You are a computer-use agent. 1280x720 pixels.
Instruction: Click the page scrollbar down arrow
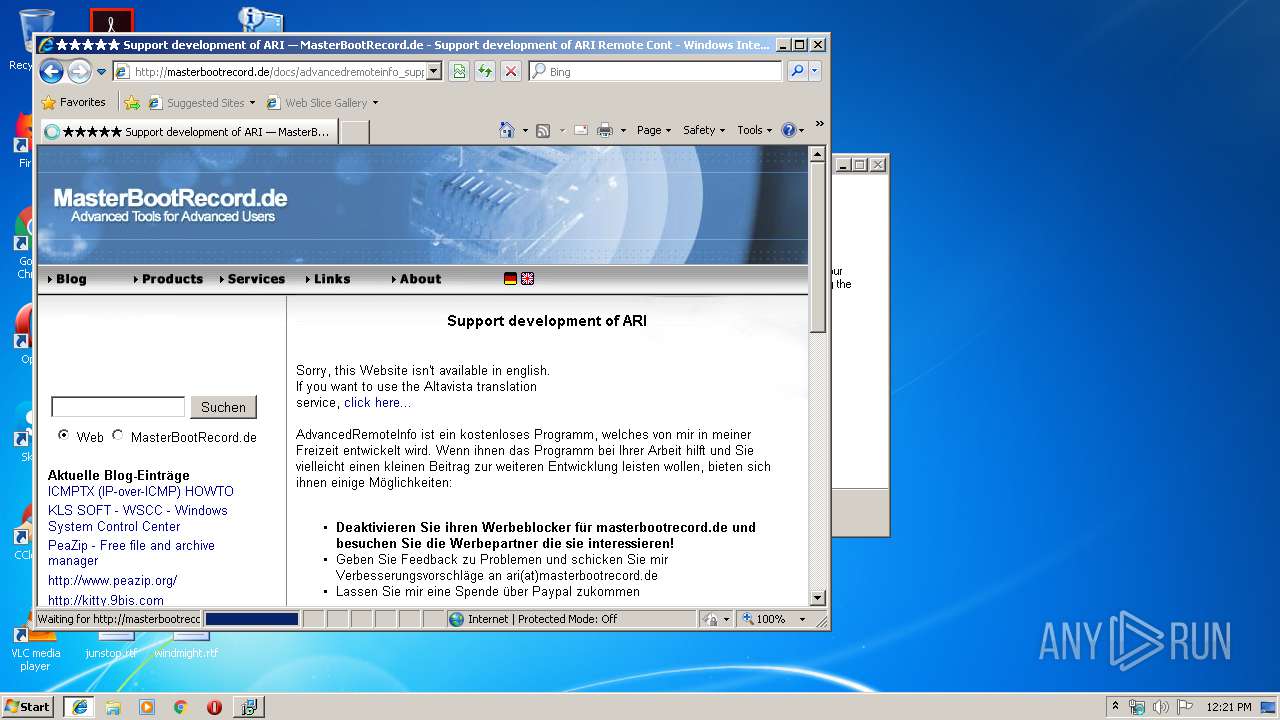(817, 598)
